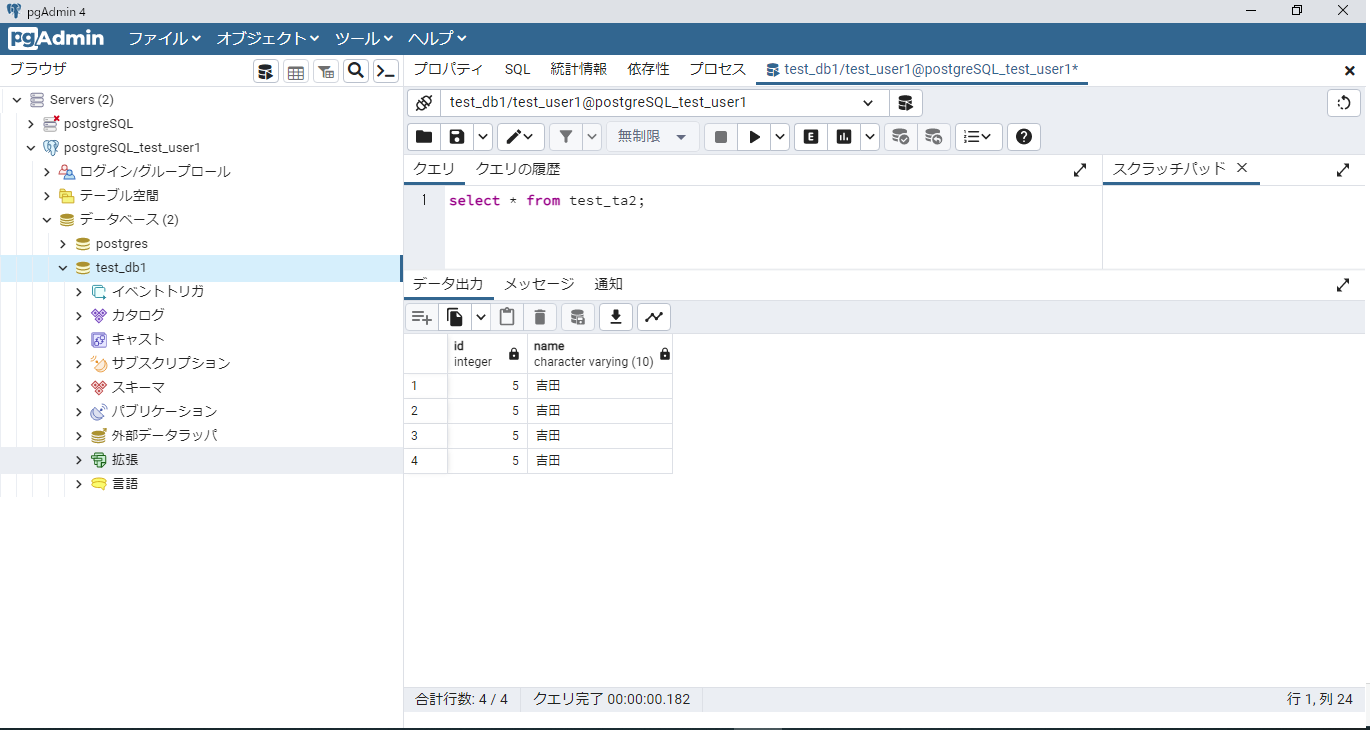This screenshot has height=730, width=1370.
Task: Download results as CSV icon
Action: click(x=616, y=317)
